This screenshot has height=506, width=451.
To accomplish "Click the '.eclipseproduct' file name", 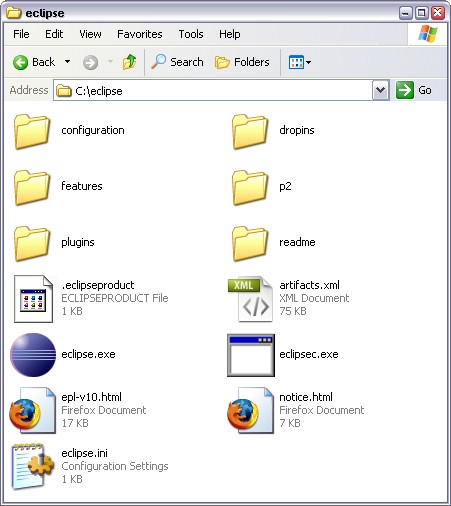I will pos(98,285).
